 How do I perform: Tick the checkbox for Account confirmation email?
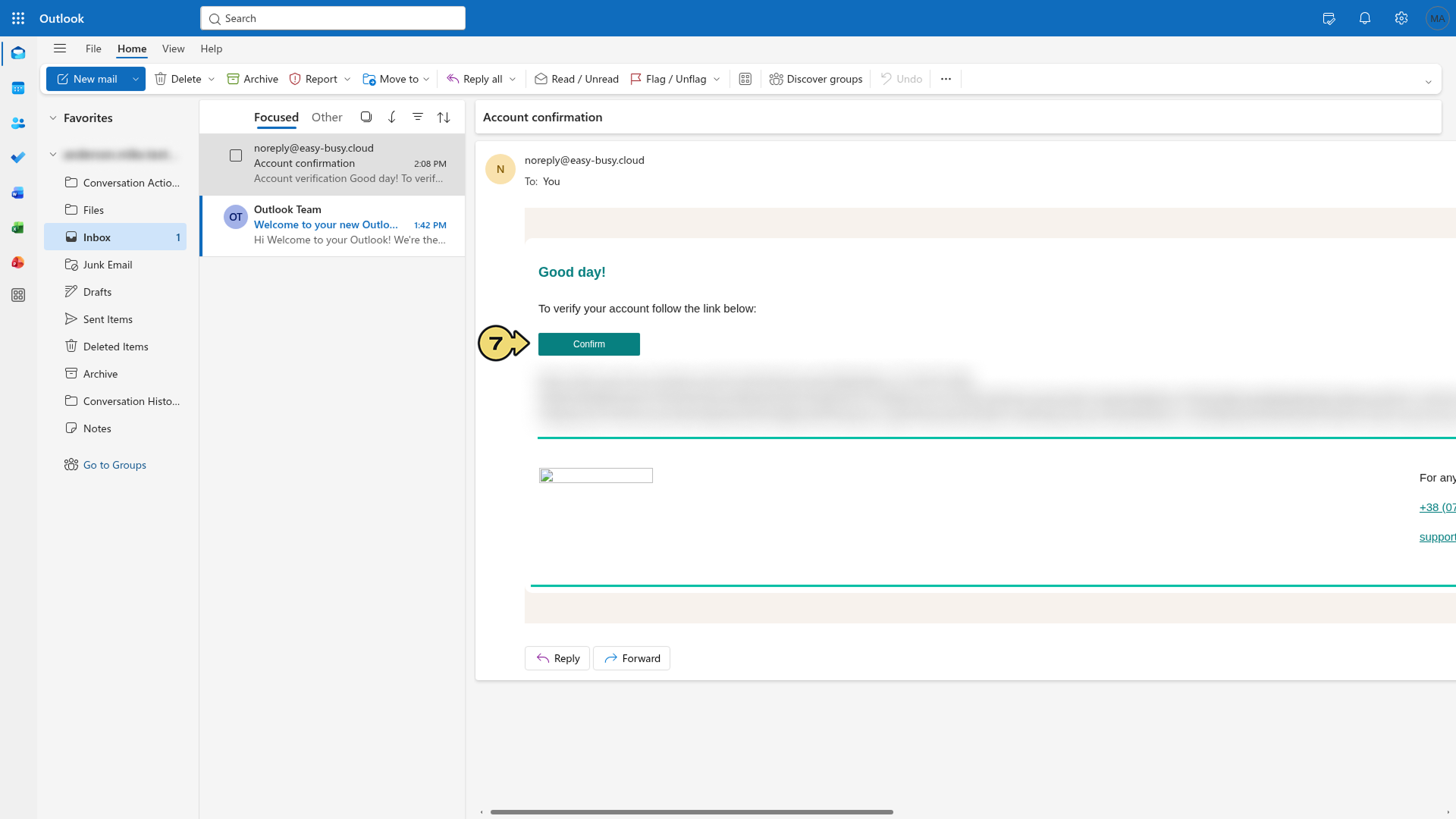(236, 155)
